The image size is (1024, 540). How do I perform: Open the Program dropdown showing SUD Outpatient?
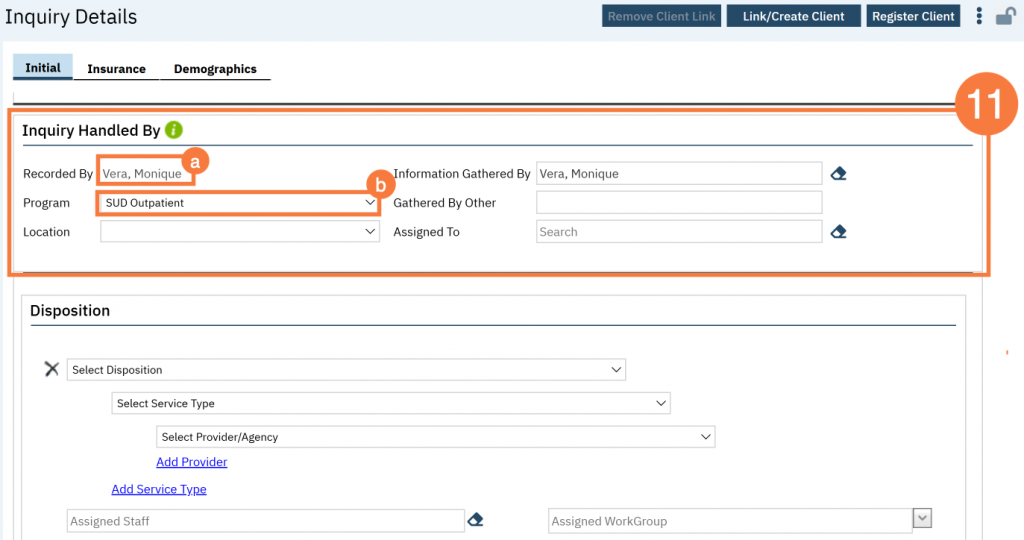pos(238,203)
